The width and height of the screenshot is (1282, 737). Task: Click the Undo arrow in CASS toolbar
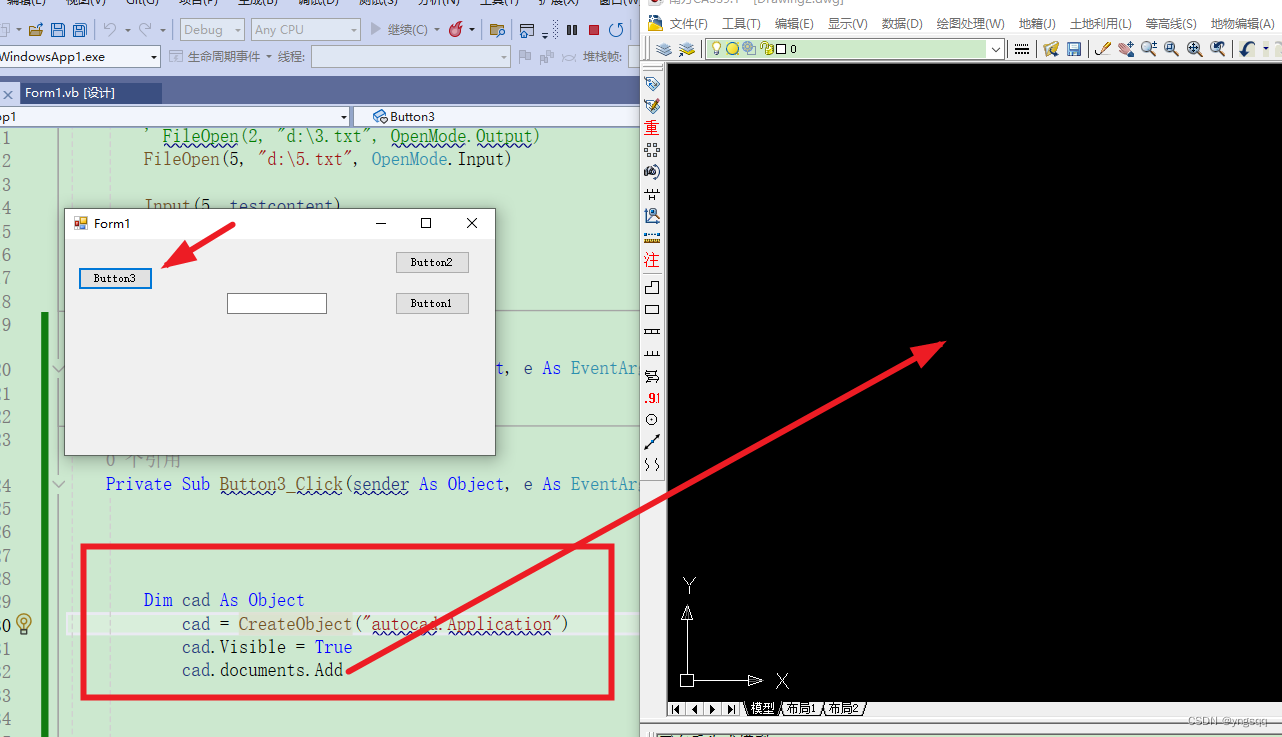1247,49
